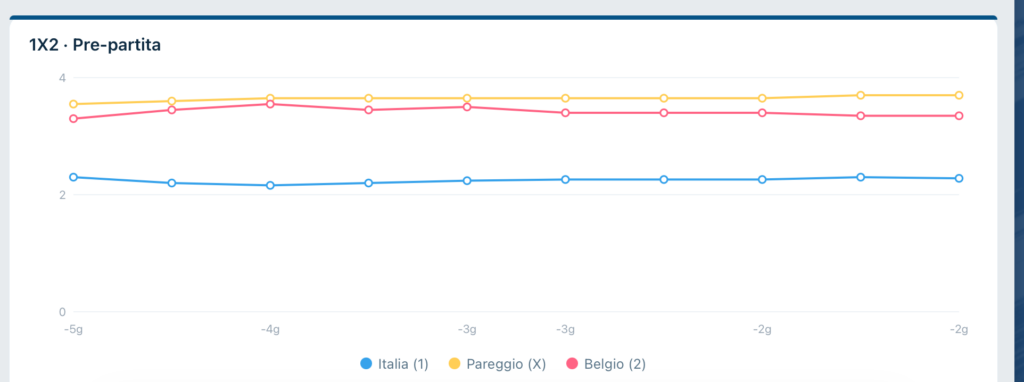Select the final Belgio data point
The image size is (1024, 382).
point(959,116)
